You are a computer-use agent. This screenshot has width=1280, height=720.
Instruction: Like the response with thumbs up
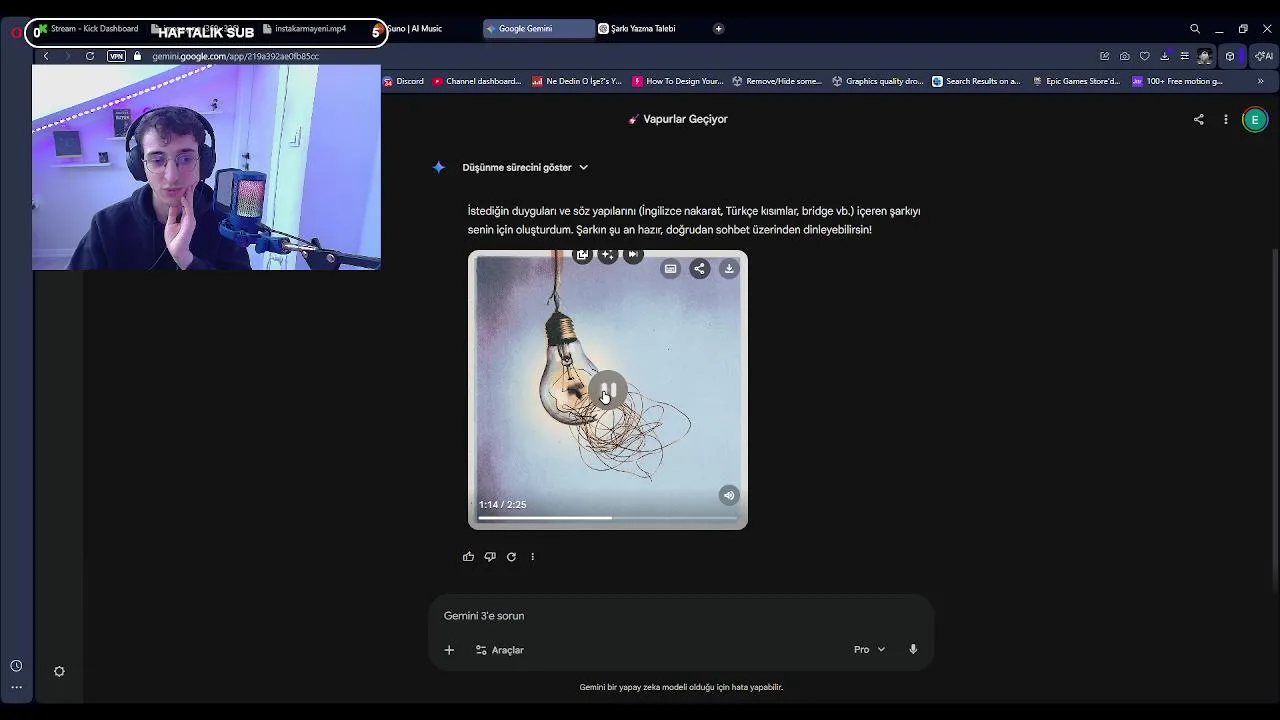468,556
